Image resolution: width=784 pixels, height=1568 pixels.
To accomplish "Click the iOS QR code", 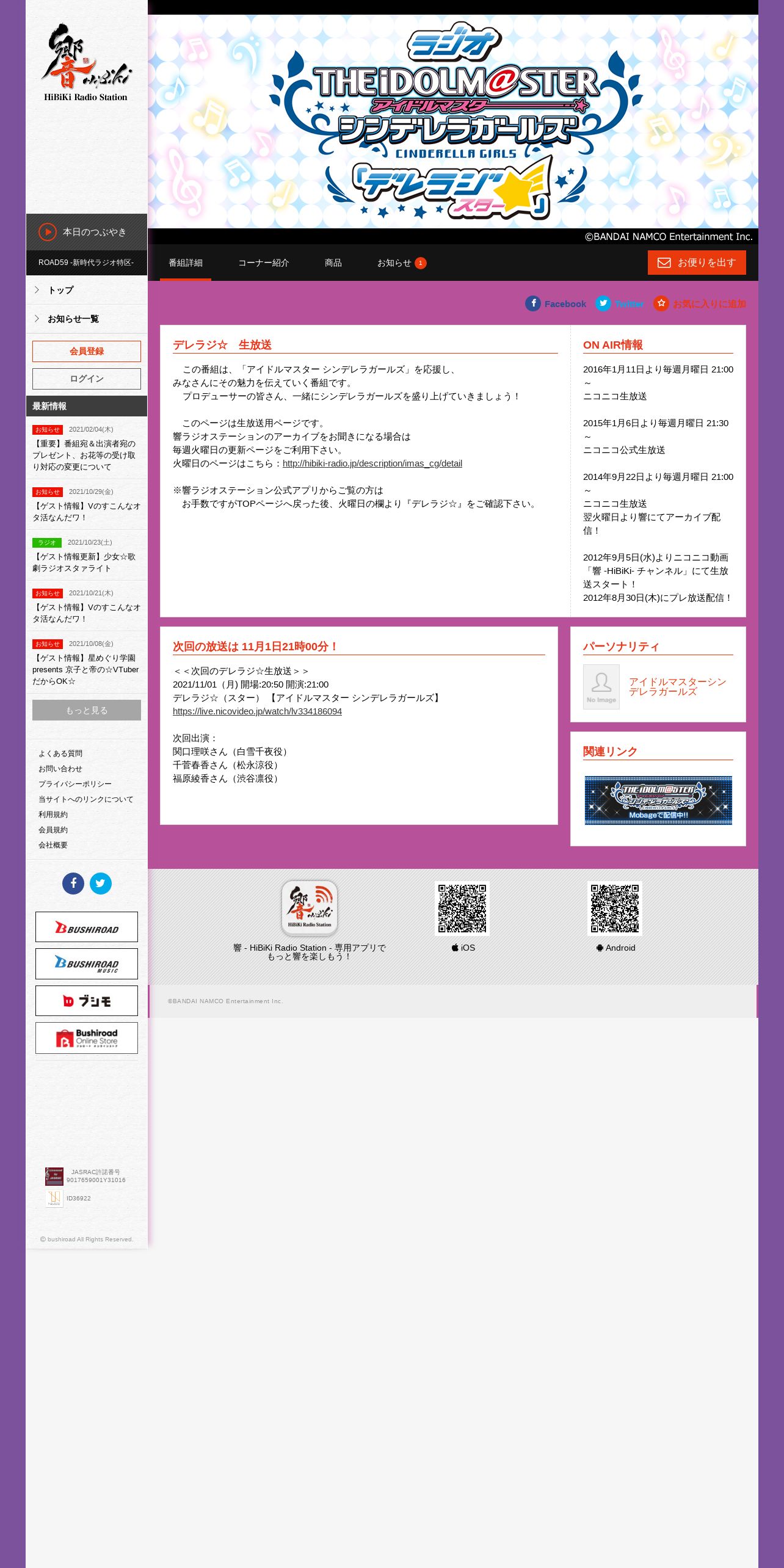I will [x=462, y=908].
